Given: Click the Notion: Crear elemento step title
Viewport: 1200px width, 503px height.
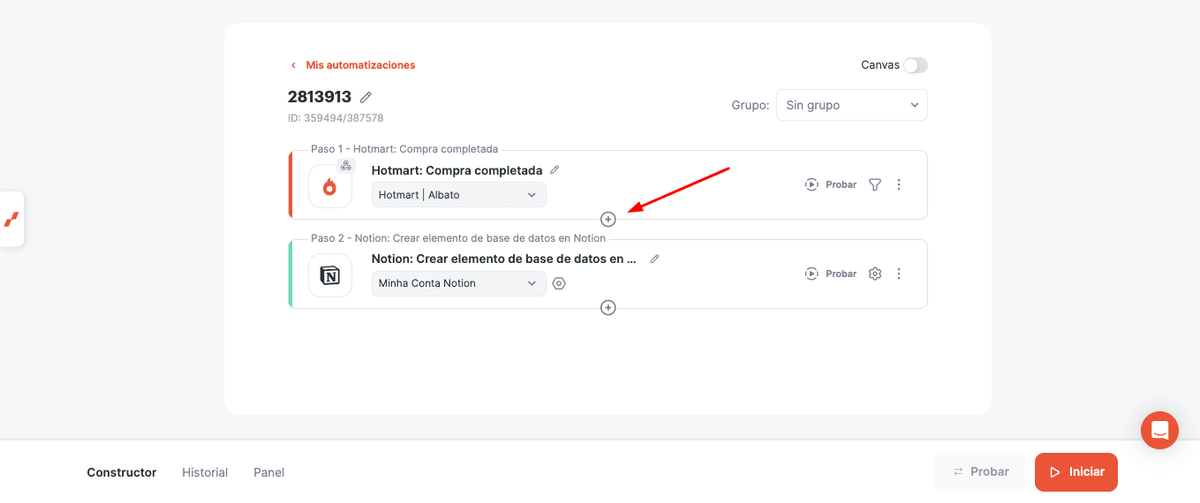Looking at the screenshot, I should (x=504, y=258).
